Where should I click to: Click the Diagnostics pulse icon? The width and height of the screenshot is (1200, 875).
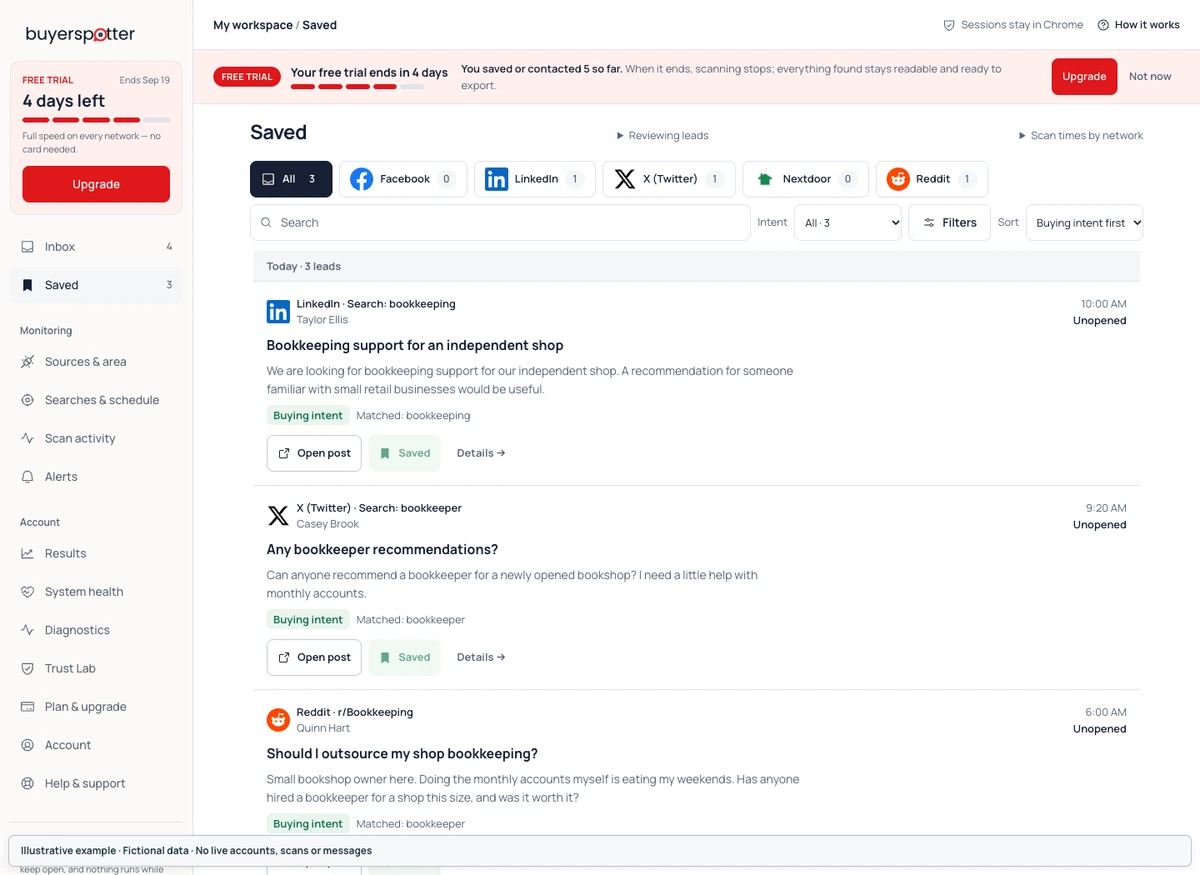[x=28, y=630]
